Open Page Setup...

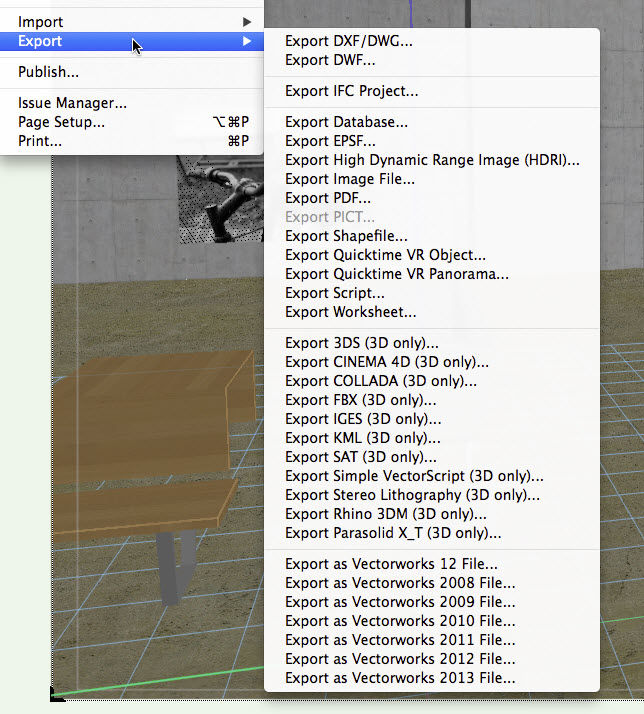point(132,122)
